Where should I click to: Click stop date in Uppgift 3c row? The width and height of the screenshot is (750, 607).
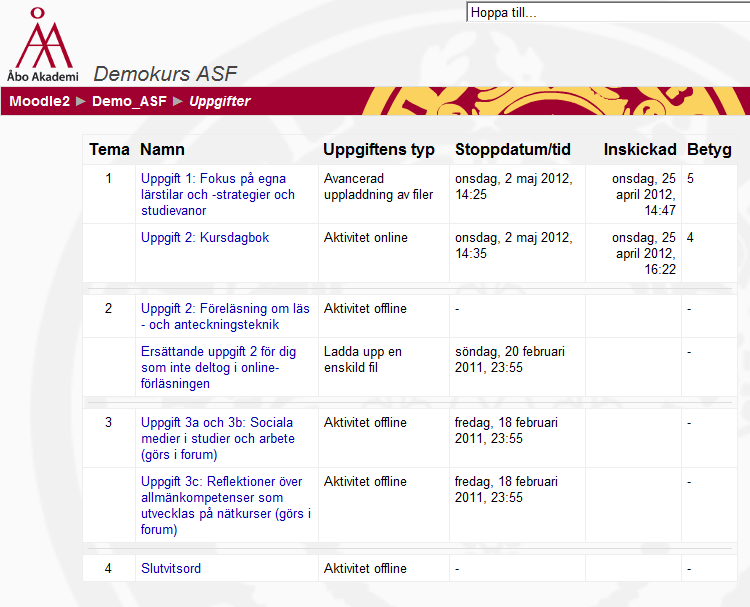click(x=506, y=489)
